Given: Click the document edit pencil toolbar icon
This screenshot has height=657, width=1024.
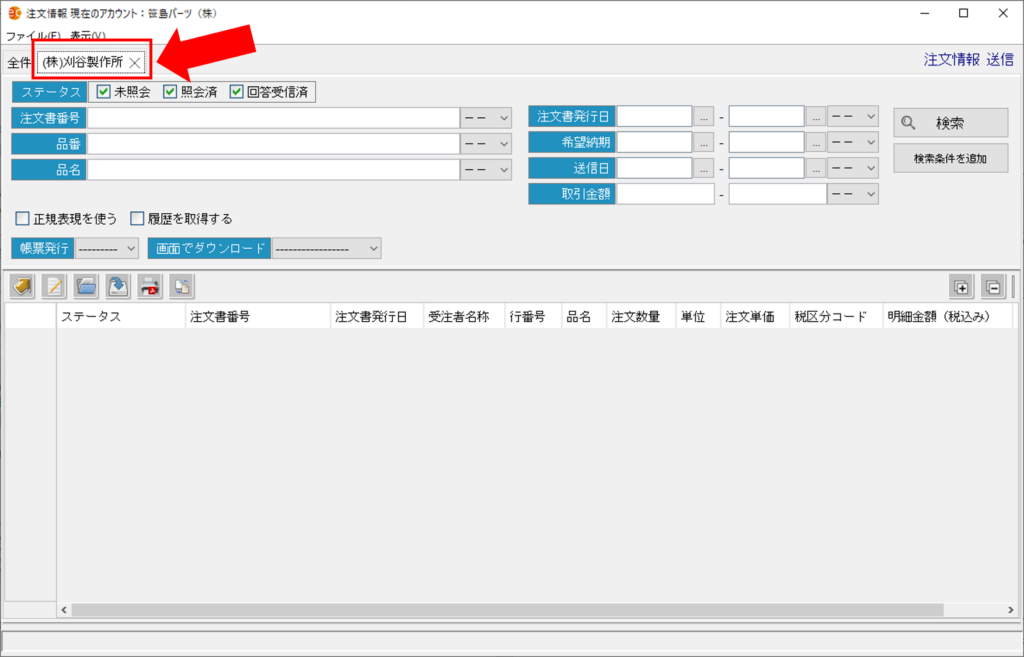Looking at the screenshot, I should click(54, 287).
